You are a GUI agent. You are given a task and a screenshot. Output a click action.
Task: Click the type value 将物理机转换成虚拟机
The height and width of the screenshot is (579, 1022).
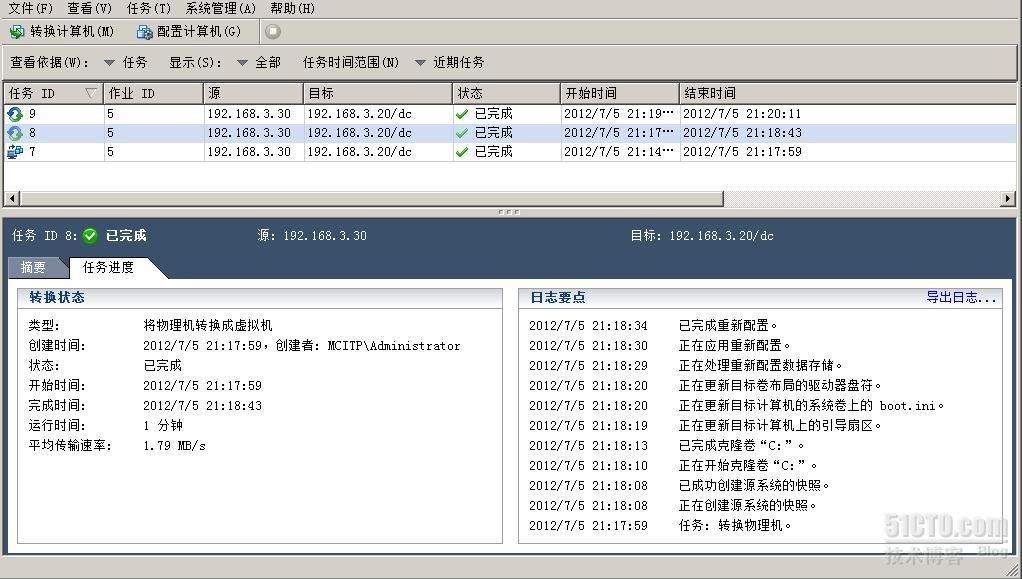(208, 325)
